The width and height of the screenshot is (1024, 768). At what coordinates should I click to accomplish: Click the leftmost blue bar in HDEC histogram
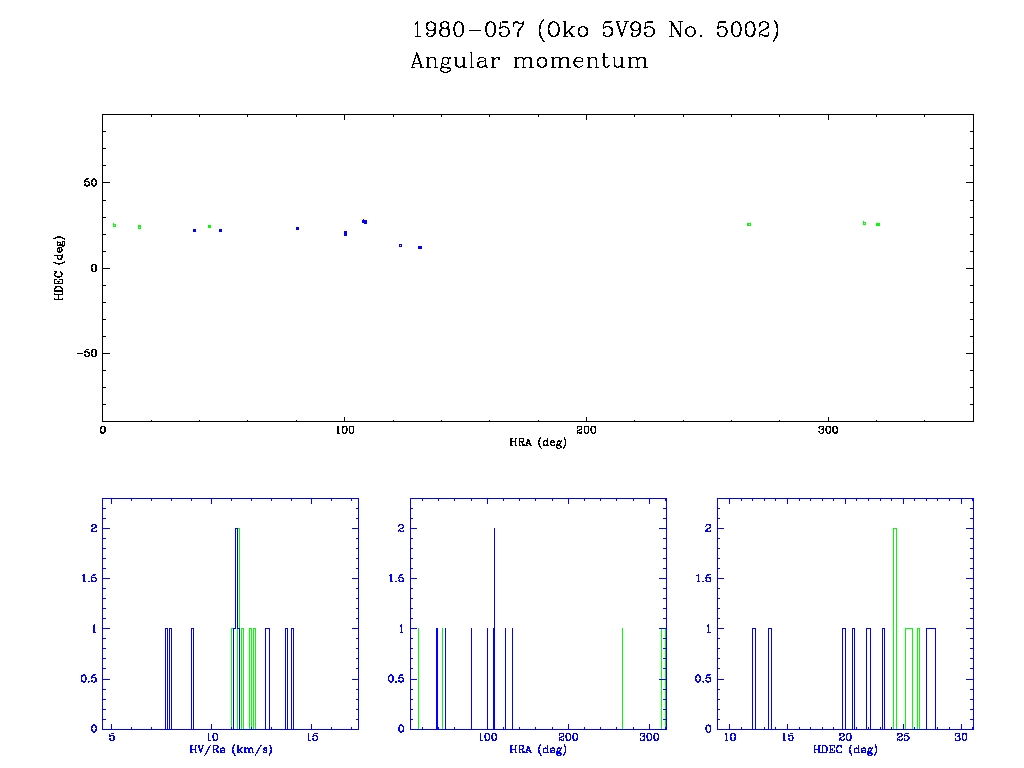point(753,680)
